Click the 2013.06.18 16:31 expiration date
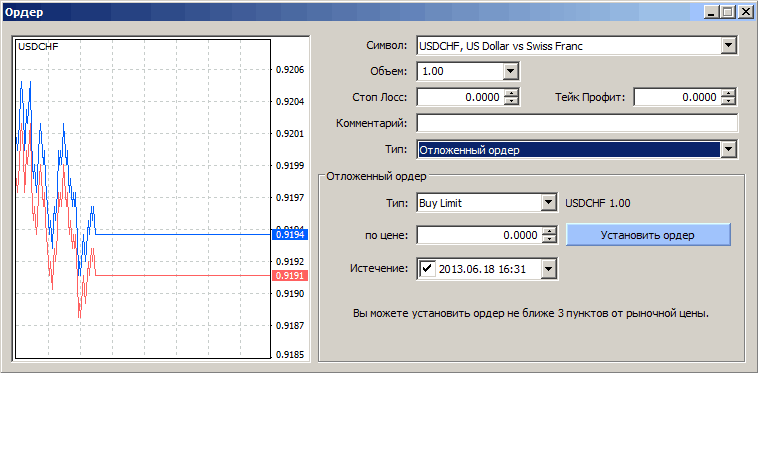Viewport: 758px width, 472px height. coord(482,269)
